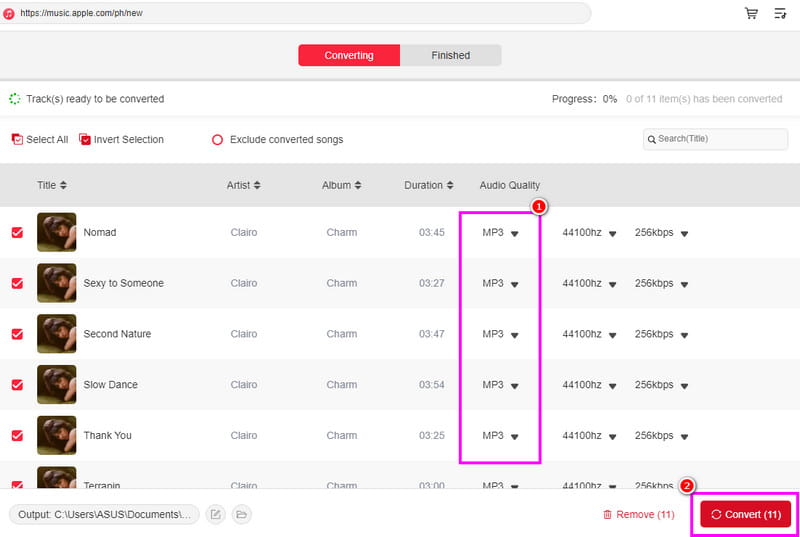Click the Sexy to Someone album thumbnail
The image size is (800, 537).
click(x=57, y=283)
